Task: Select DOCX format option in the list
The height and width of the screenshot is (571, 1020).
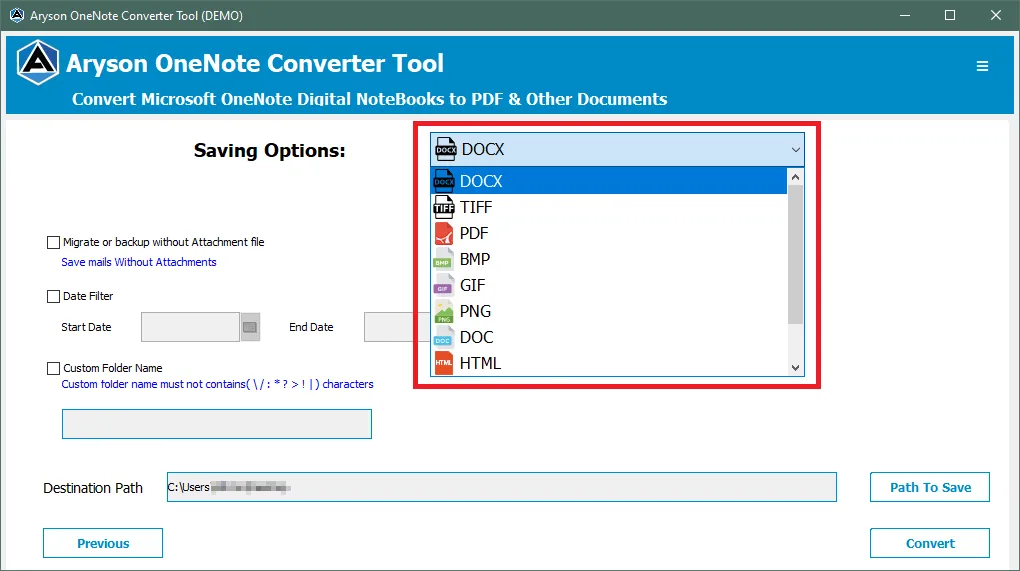Action: click(x=609, y=181)
